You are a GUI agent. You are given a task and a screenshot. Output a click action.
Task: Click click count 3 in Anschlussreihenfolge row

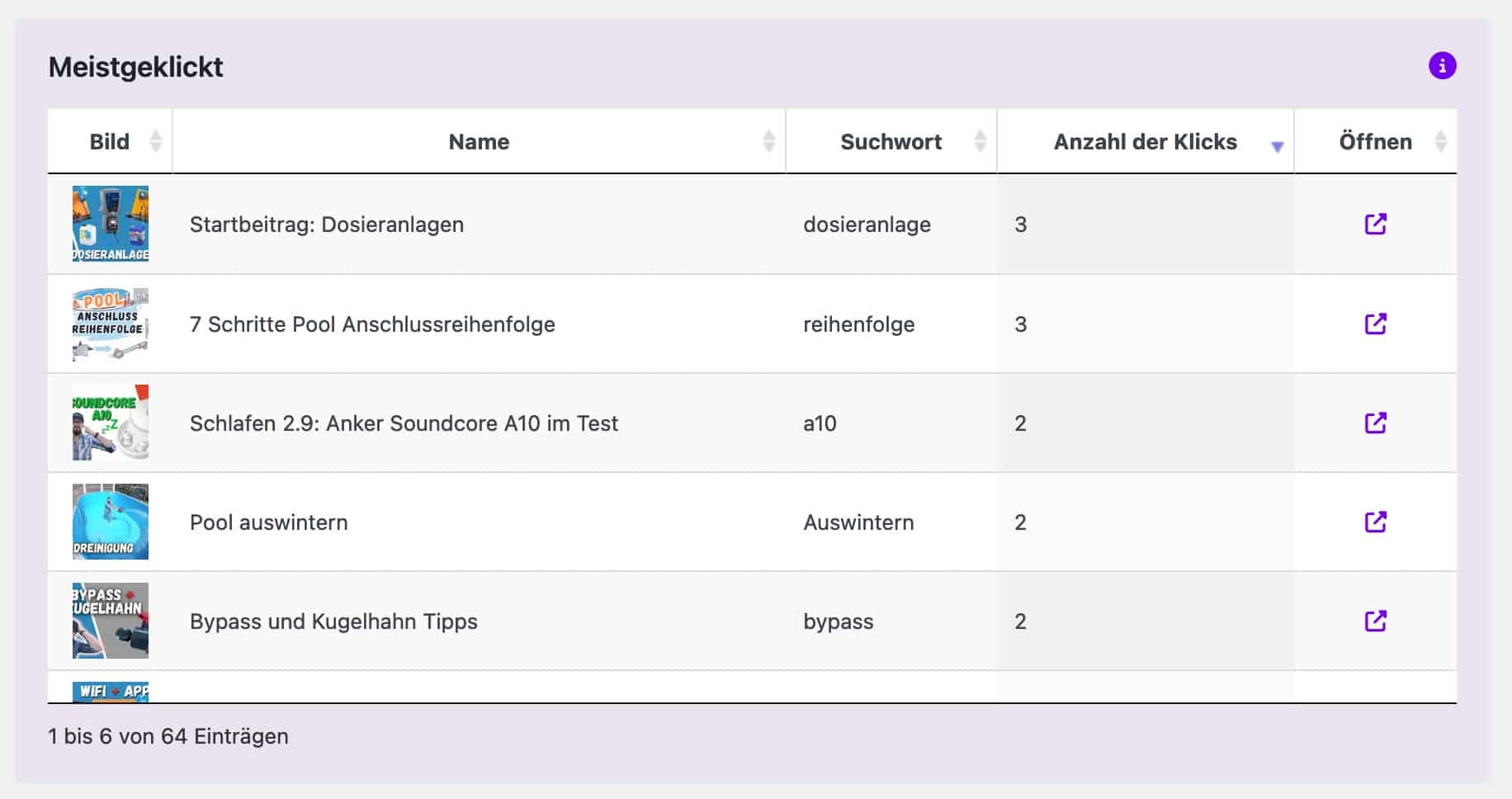pyautogui.click(x=1020, y=324)
